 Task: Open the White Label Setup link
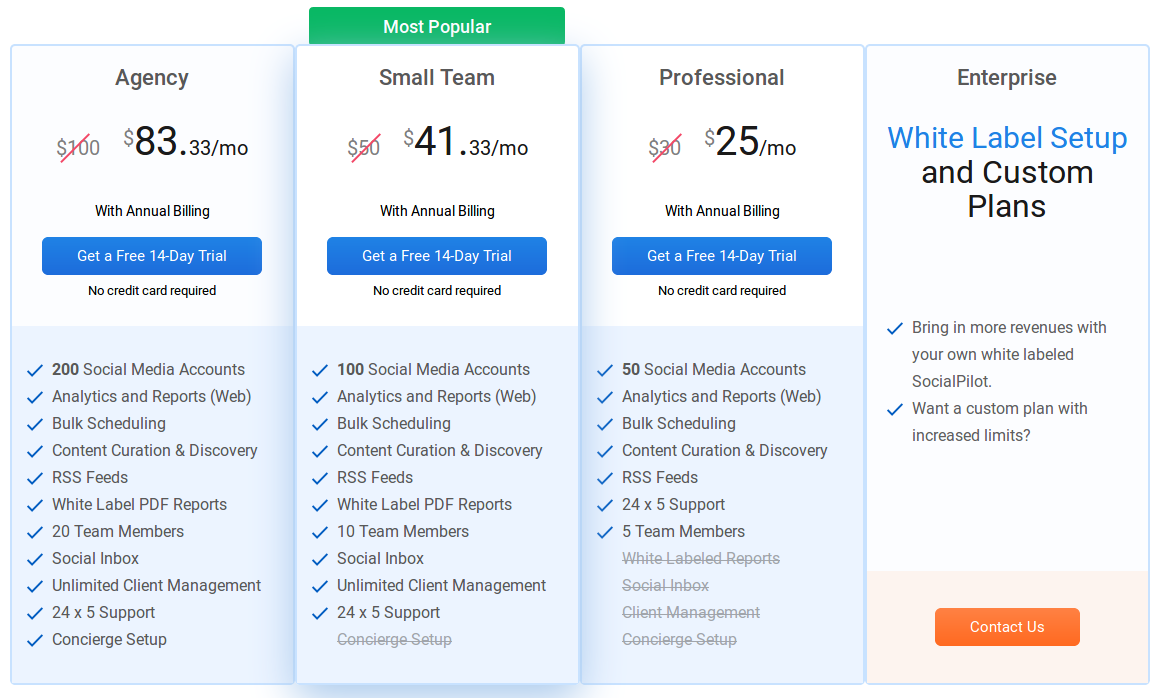pos(1007,138)
